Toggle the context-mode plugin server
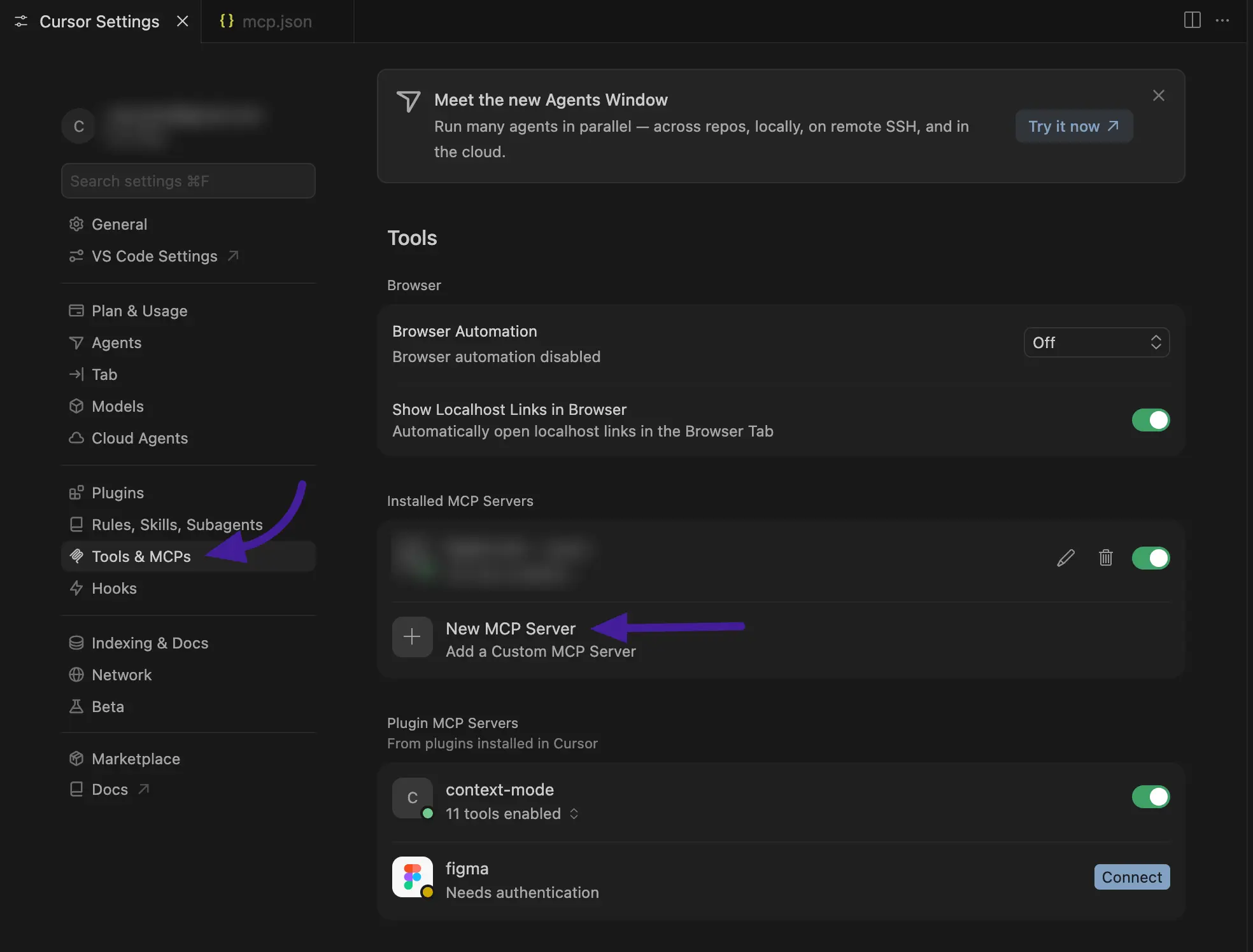Viewport: 1253px width, 952px height. point(1150,797)
